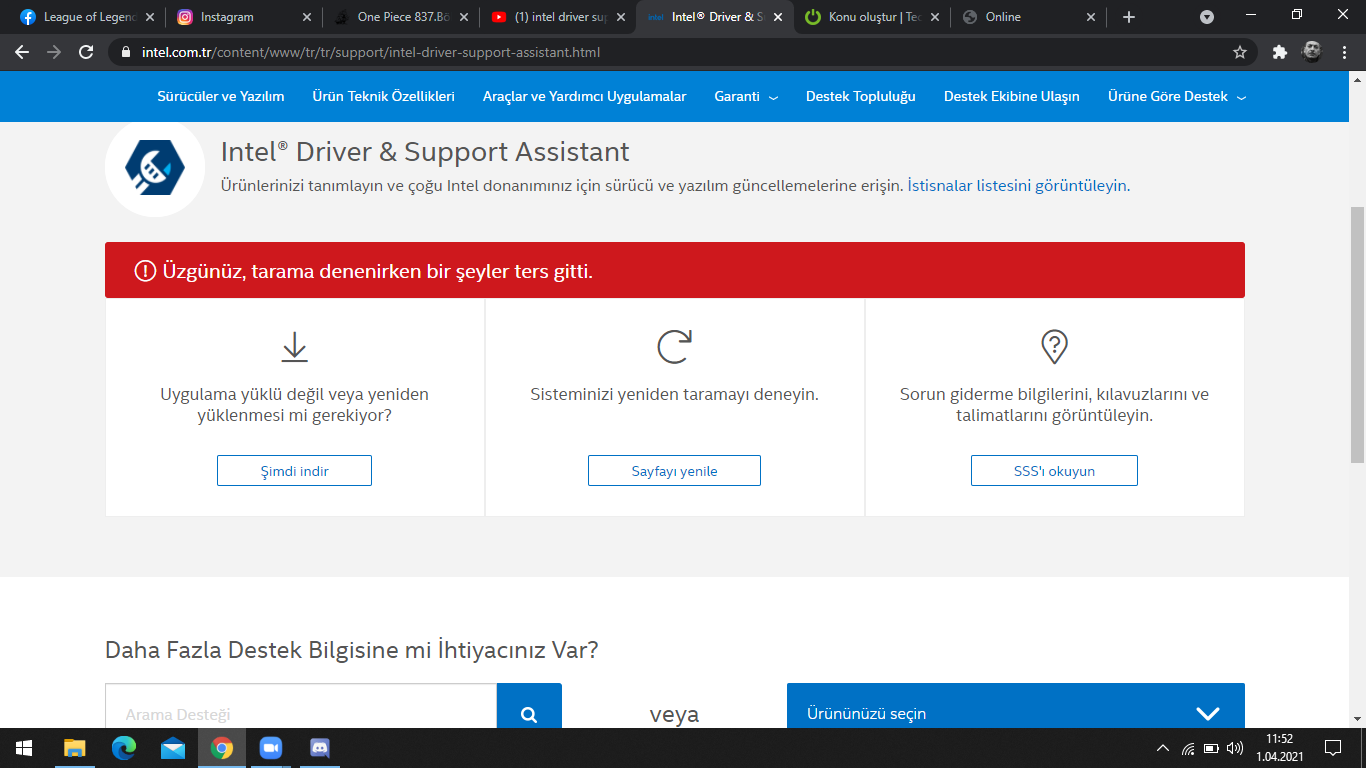Viewport: 1366px width, 768px height.
Task: Close the Online tab
Action: pos(1091,17)
